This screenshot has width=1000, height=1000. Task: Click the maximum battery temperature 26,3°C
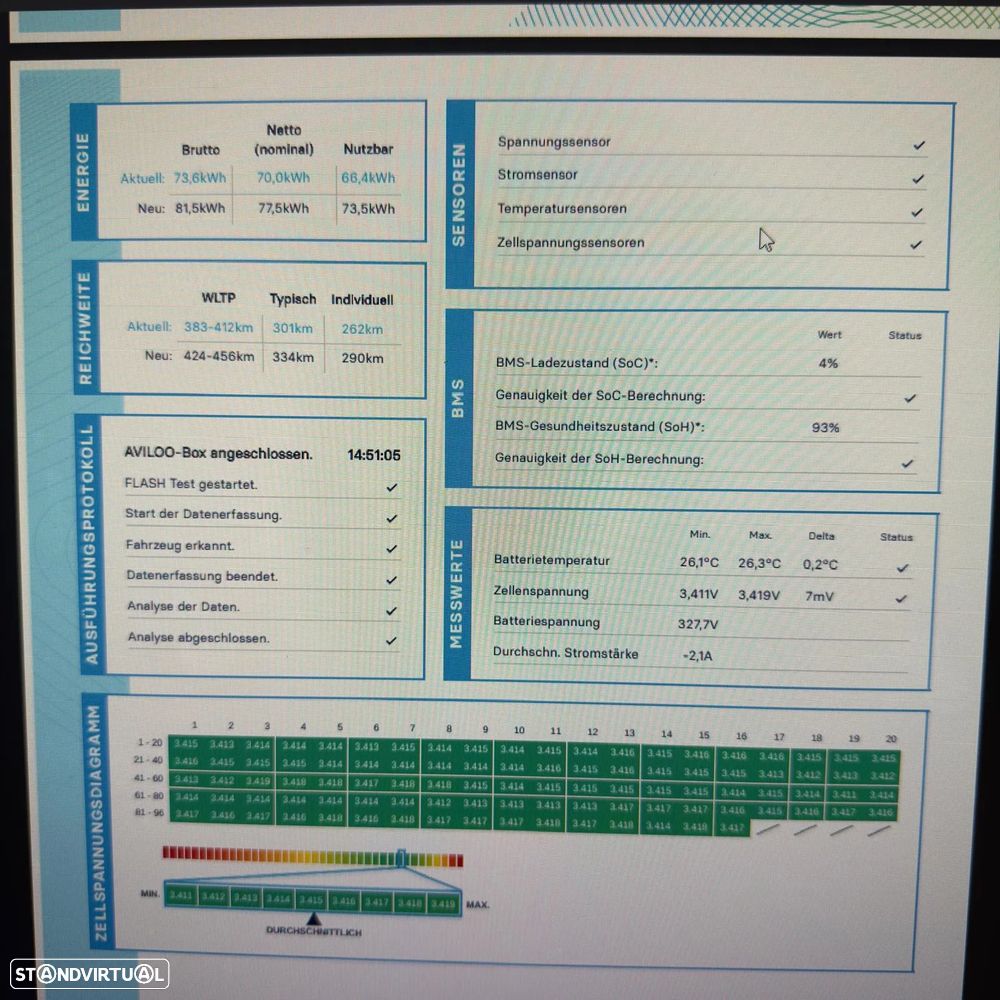pos(760,564)
